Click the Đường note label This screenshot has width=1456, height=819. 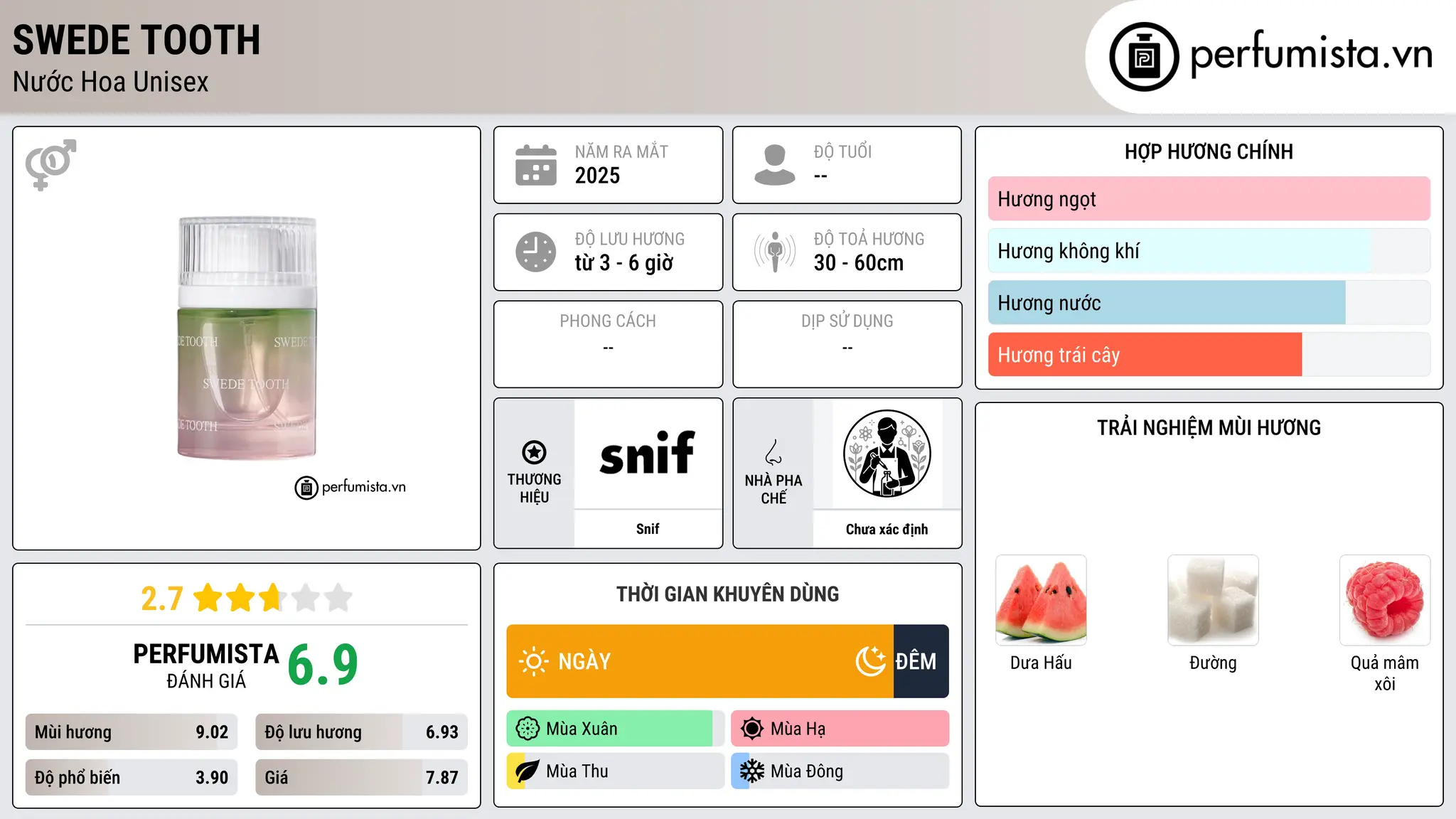coord(1213,663)
